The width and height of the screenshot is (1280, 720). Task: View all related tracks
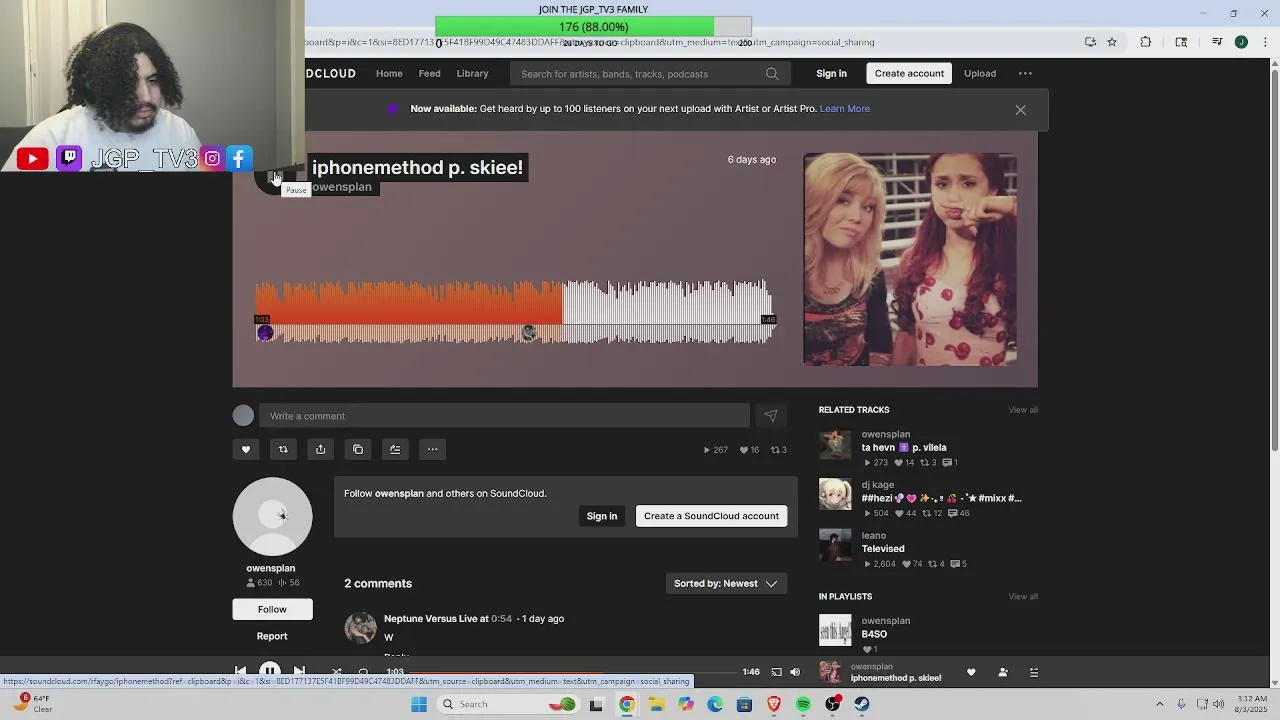[x=1023, y=410]
